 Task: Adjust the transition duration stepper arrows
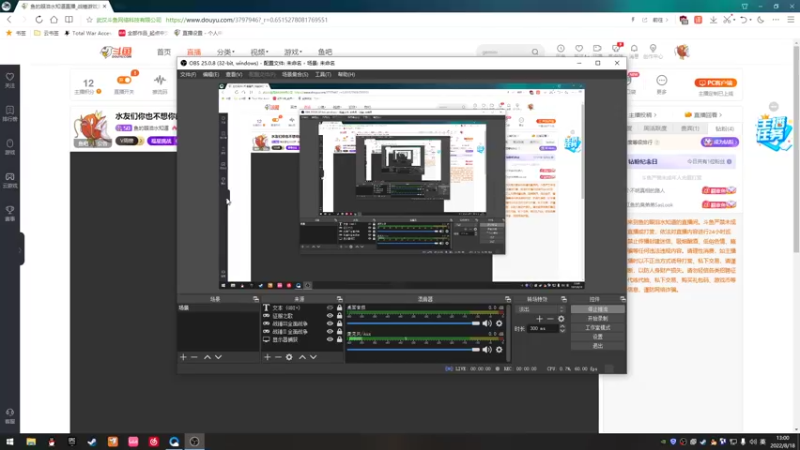(x=562, y=329)
